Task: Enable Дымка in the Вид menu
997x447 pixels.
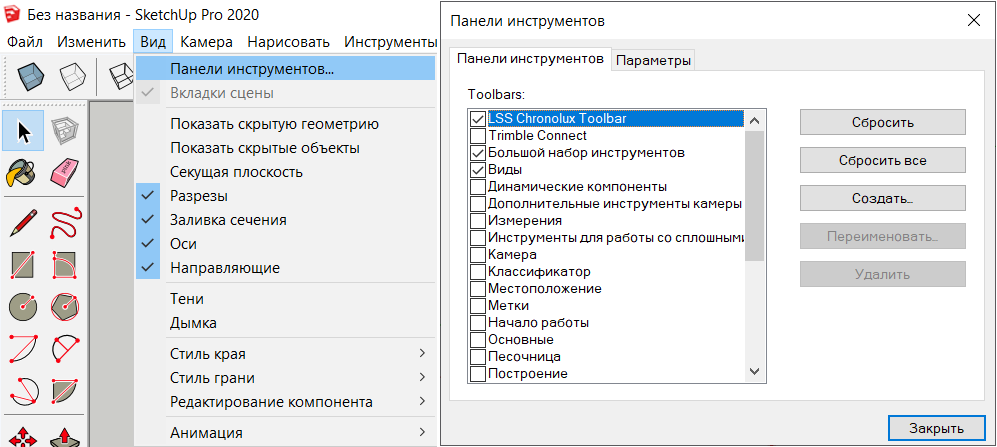Action: [285, 323]
